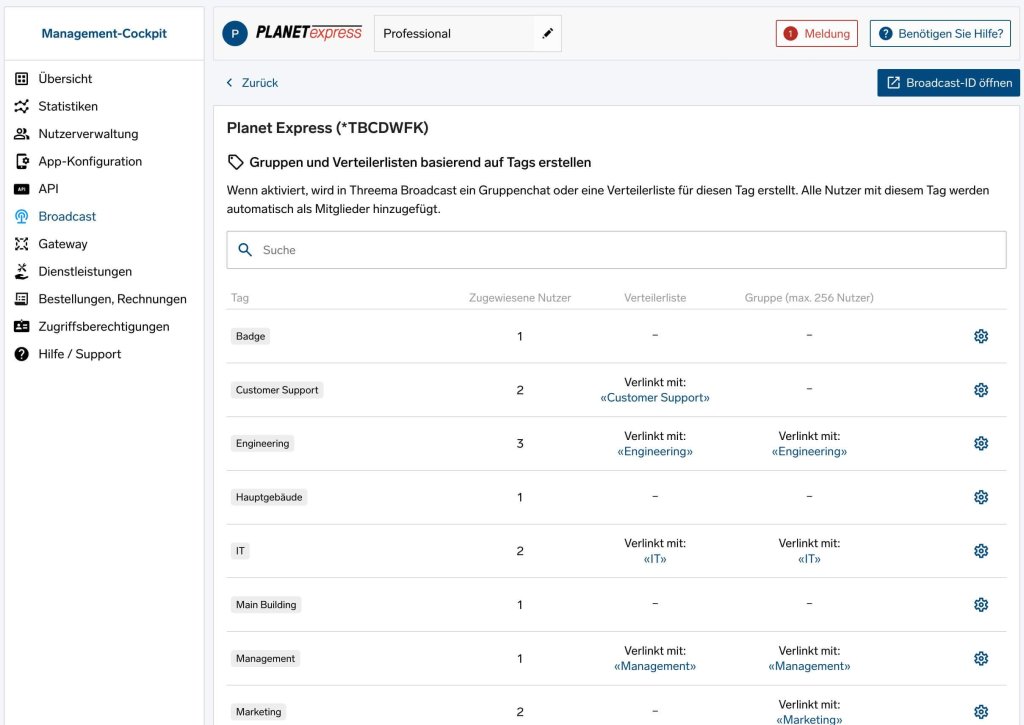This screenshot has height=725, width=1024.
Task: Select the Statistiken chart icon in the sidebar
Action: click(23, 106)
